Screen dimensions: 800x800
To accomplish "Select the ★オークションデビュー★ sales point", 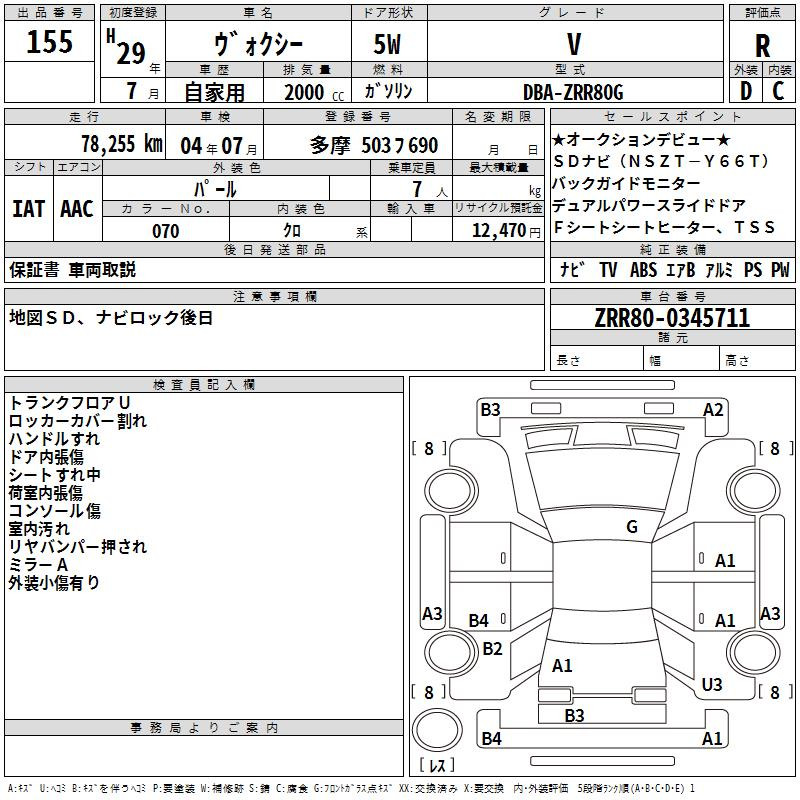I will (641, 139).
